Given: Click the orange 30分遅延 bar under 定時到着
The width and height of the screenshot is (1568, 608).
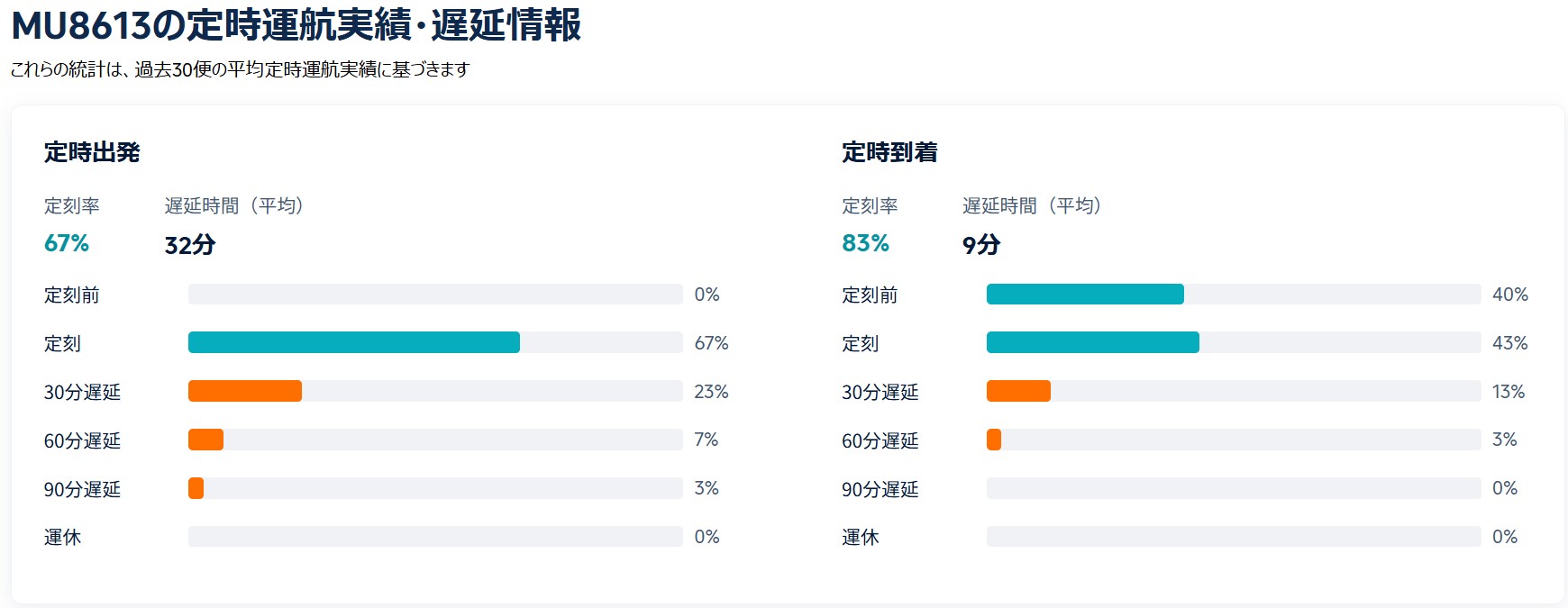Looking at the screenshot, I should coord(1018,391).
